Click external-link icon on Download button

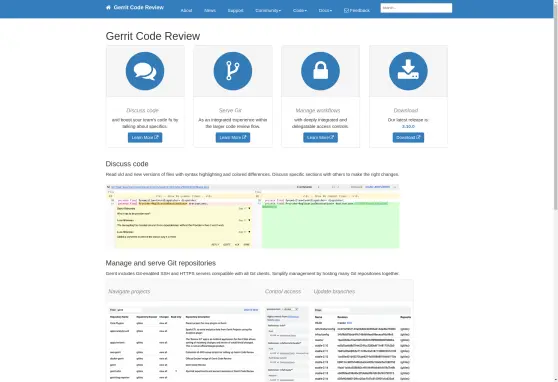click(x=418, y=137)
